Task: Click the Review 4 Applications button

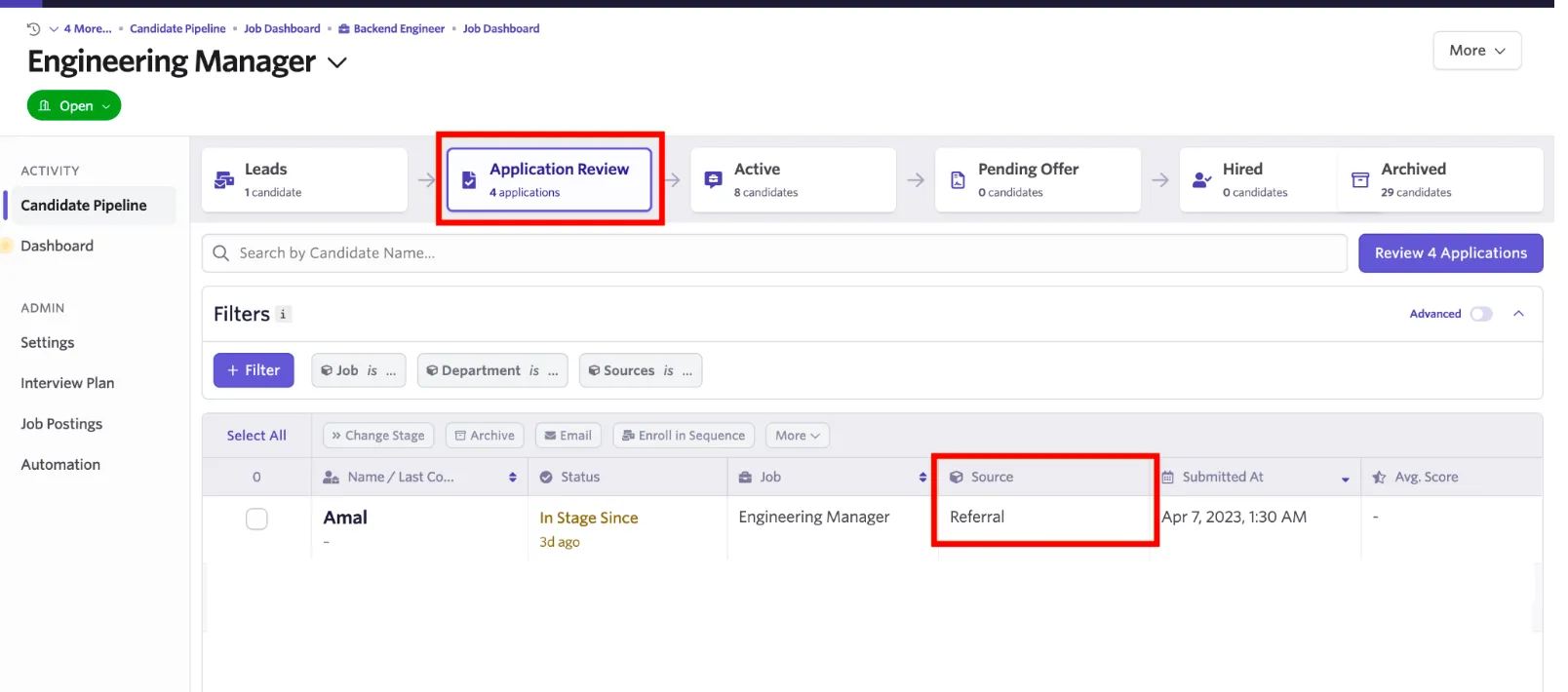Action: pyautogui.click(x=1450, y=253)
